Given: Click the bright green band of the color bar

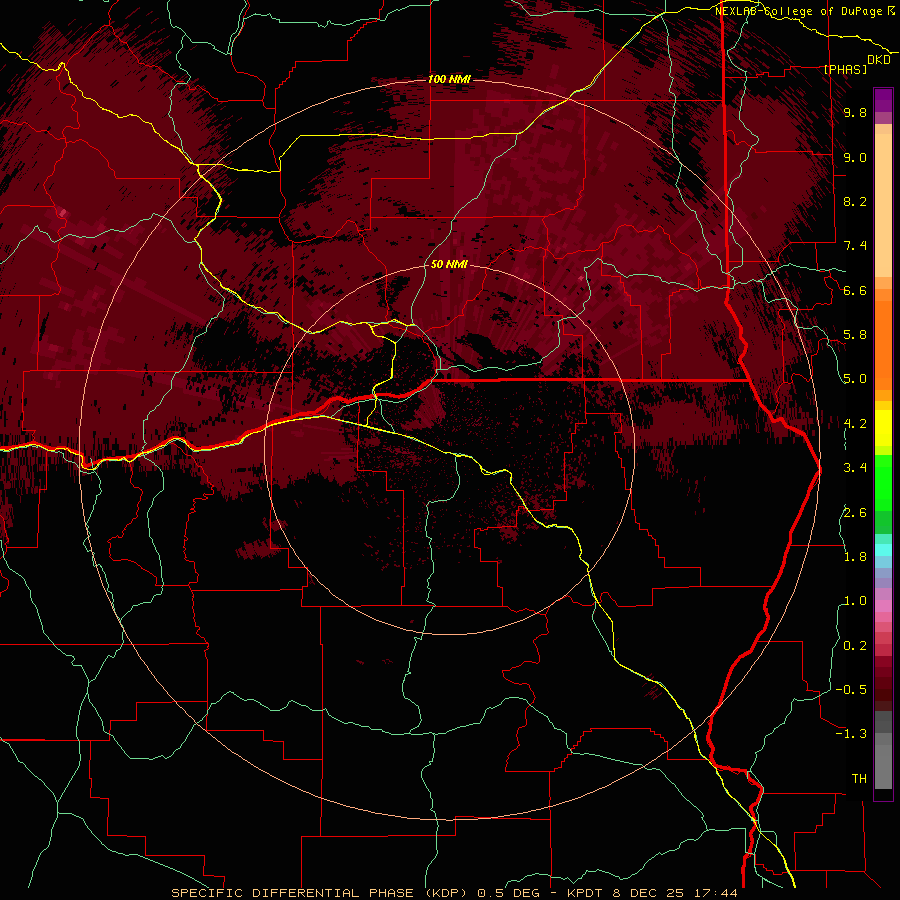Looking at the screenshot, I should click(x=883, y=483).
